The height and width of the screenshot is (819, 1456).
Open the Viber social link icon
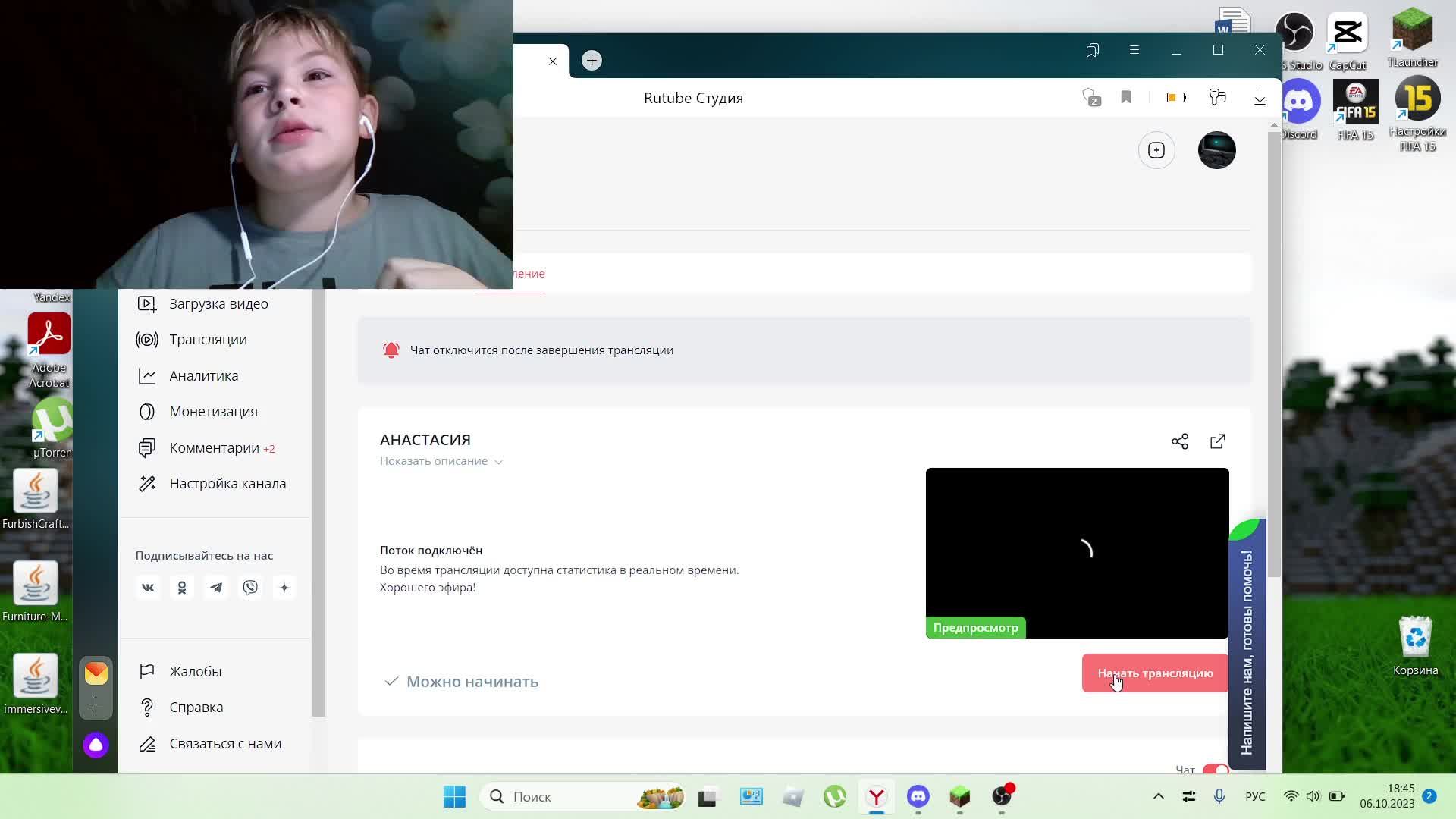250,588
